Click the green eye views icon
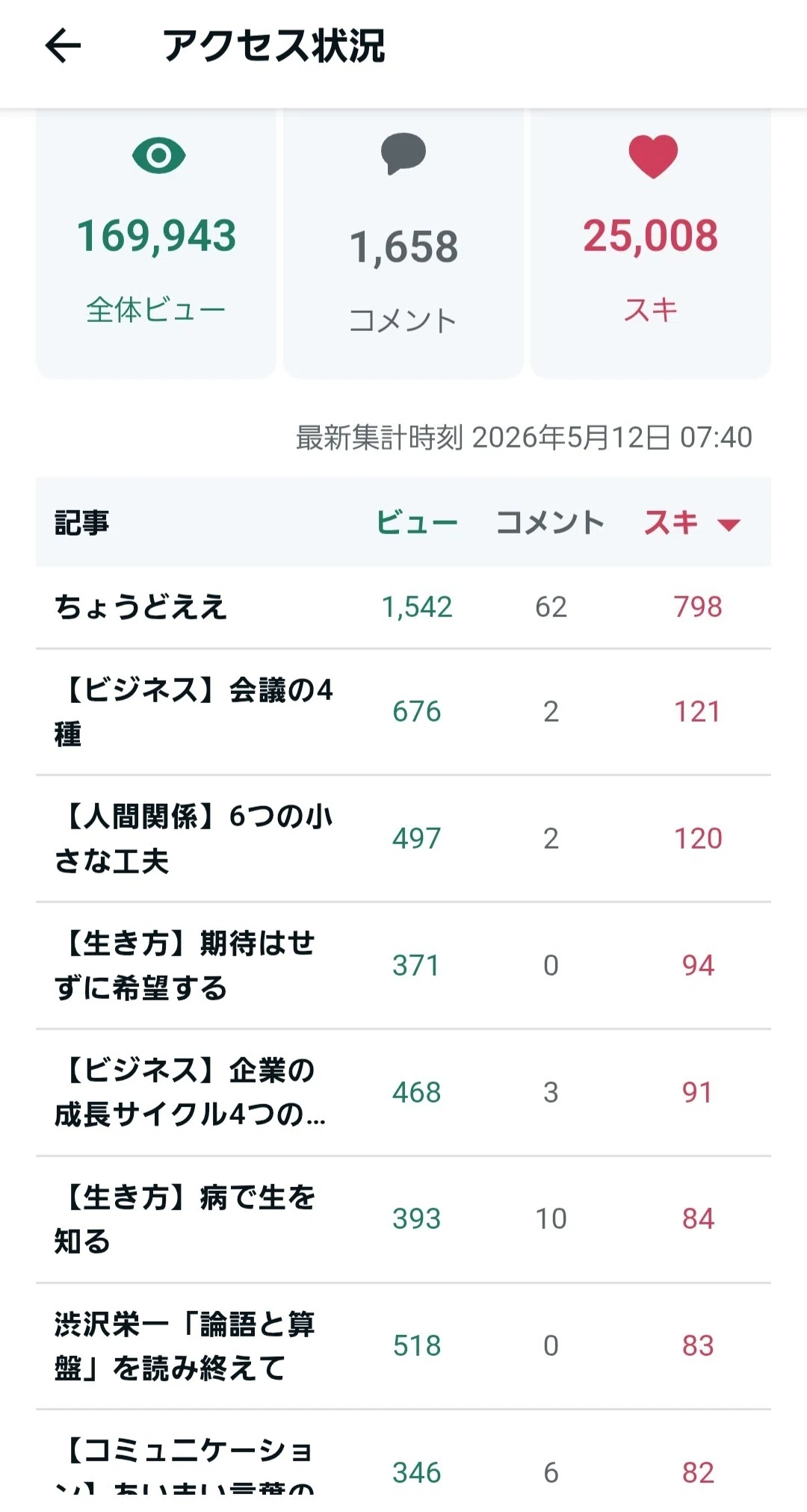807x1512 pixels. tap(158, 155)
